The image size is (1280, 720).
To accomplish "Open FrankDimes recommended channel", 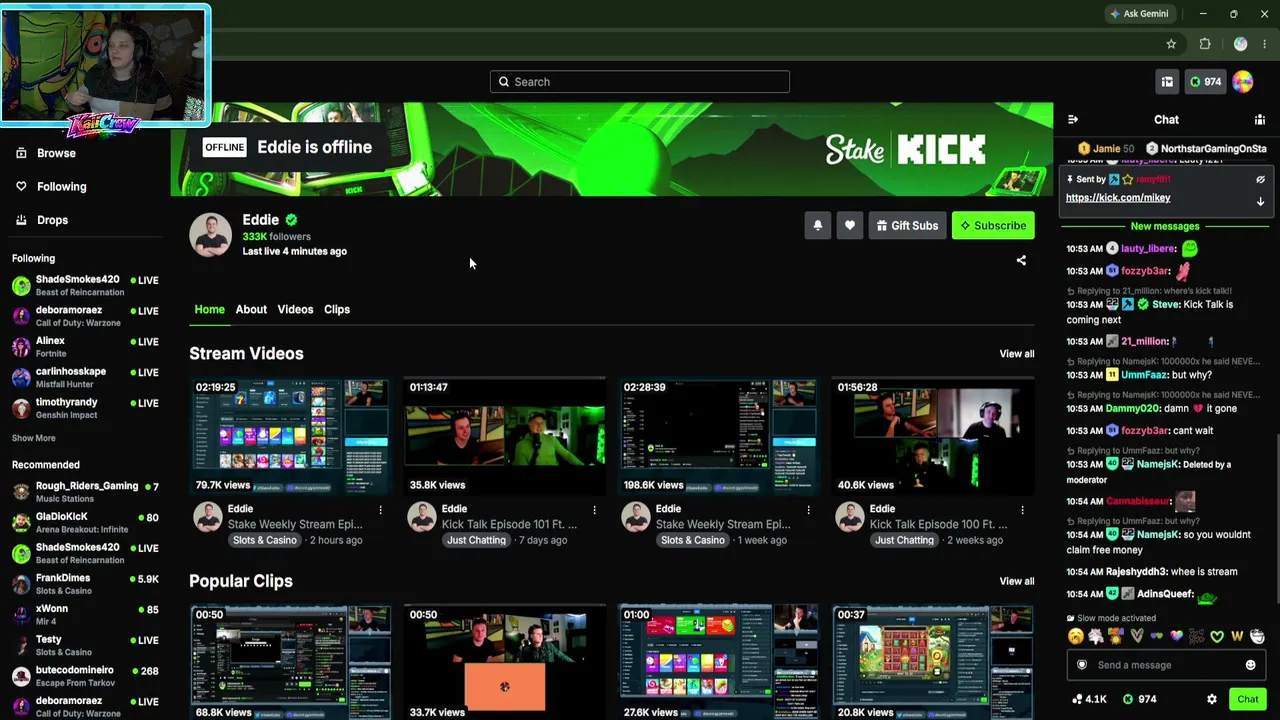I will tap(85, 584).
